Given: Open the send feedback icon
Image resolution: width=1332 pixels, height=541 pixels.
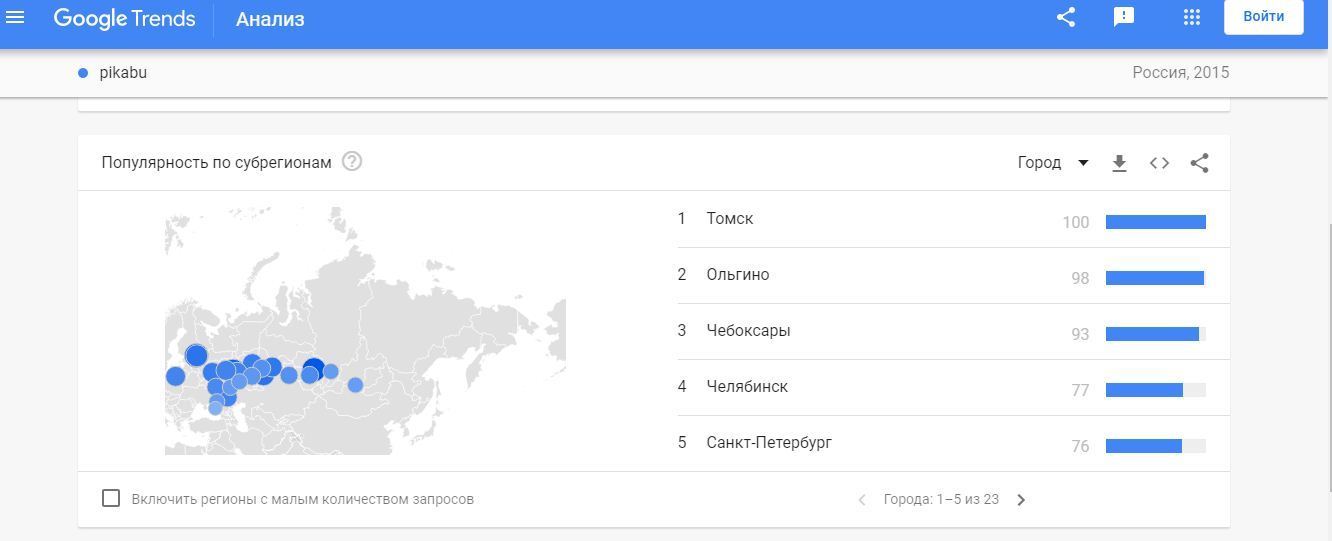Looking at the screenshot, I should click(x=1123, y=17).
